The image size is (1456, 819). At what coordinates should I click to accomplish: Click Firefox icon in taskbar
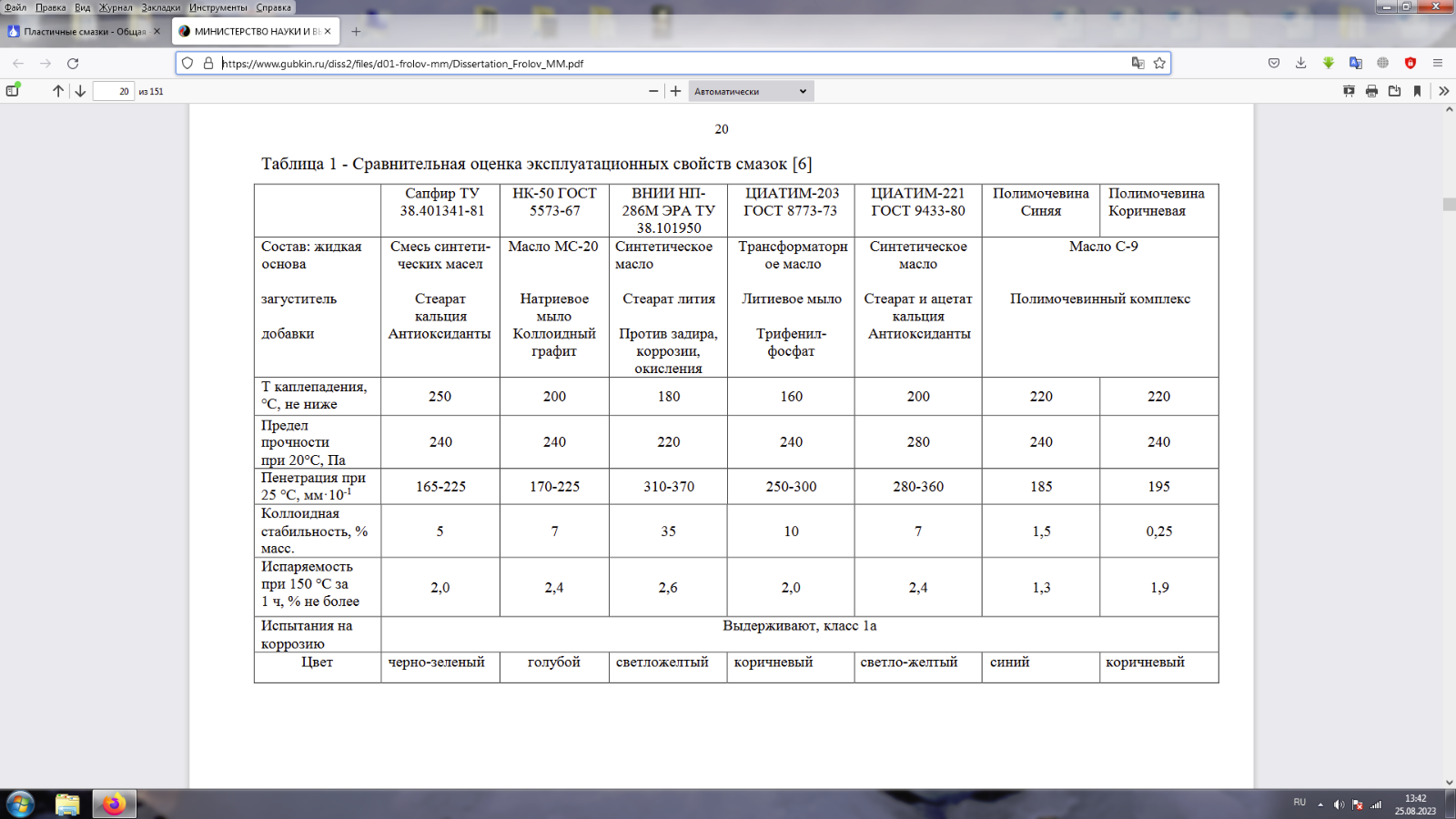[114, 804]
